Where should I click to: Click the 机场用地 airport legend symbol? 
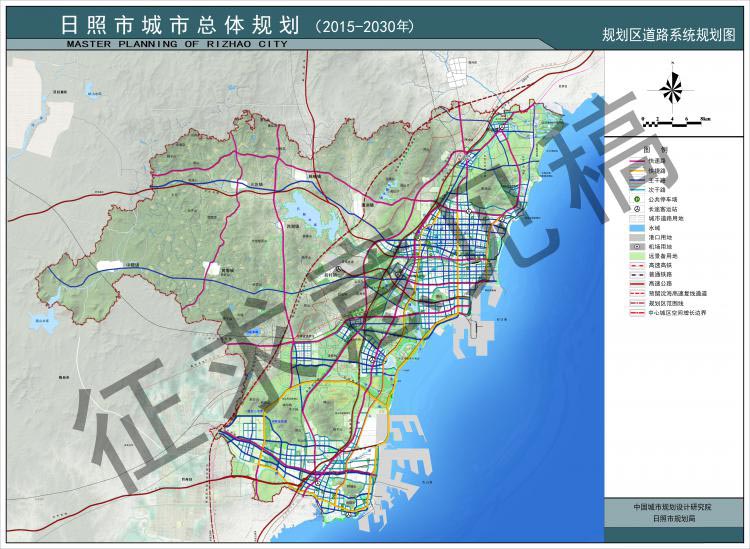click(636, 248)
